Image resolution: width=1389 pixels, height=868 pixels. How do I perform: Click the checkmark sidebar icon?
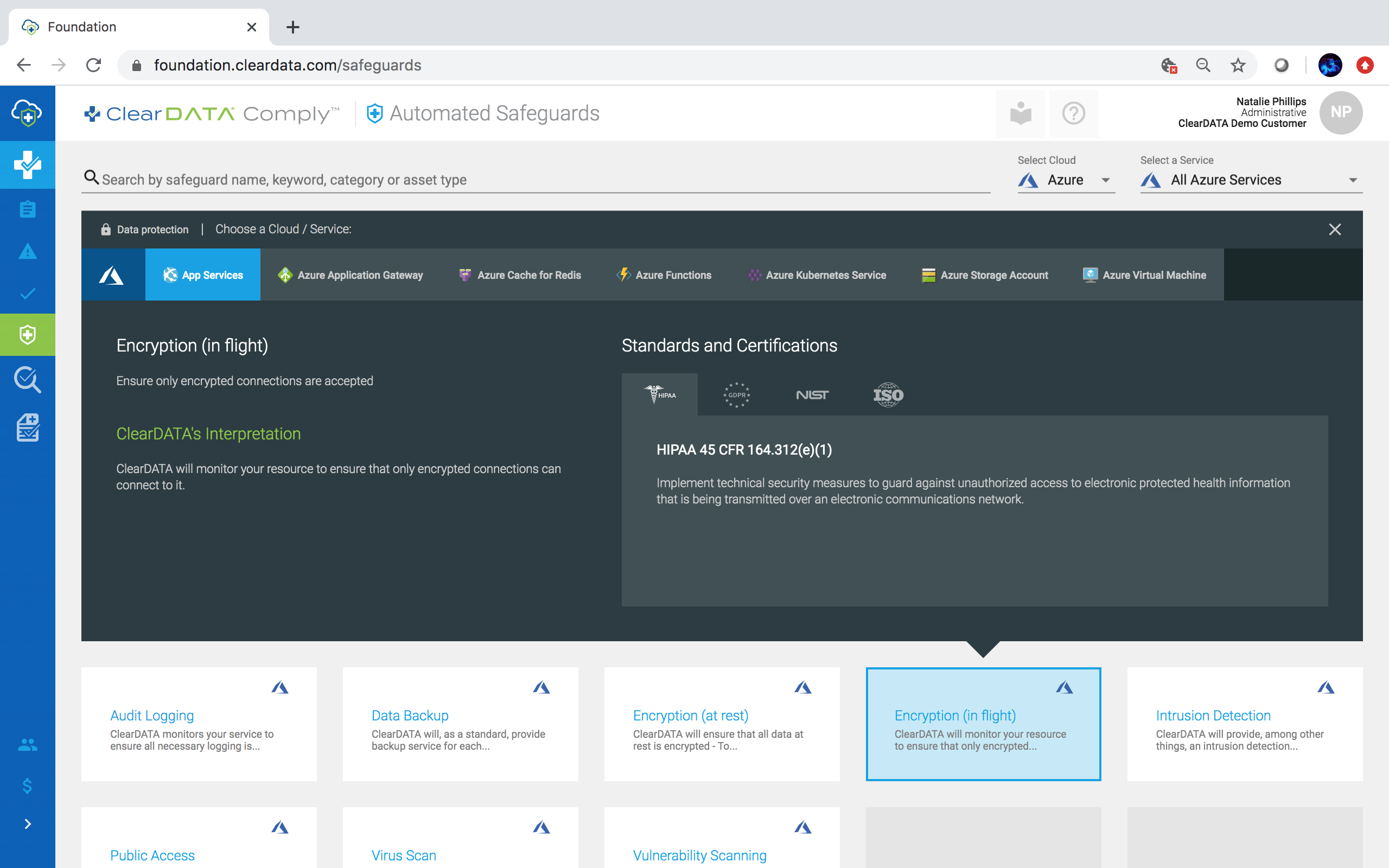[28, 294]
